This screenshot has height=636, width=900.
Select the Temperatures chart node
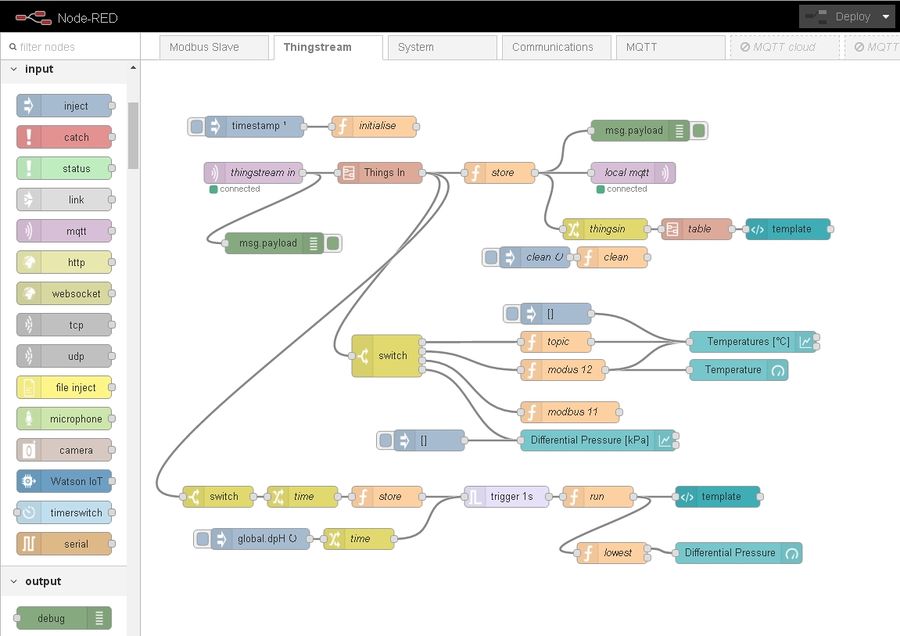pos(753,342)
